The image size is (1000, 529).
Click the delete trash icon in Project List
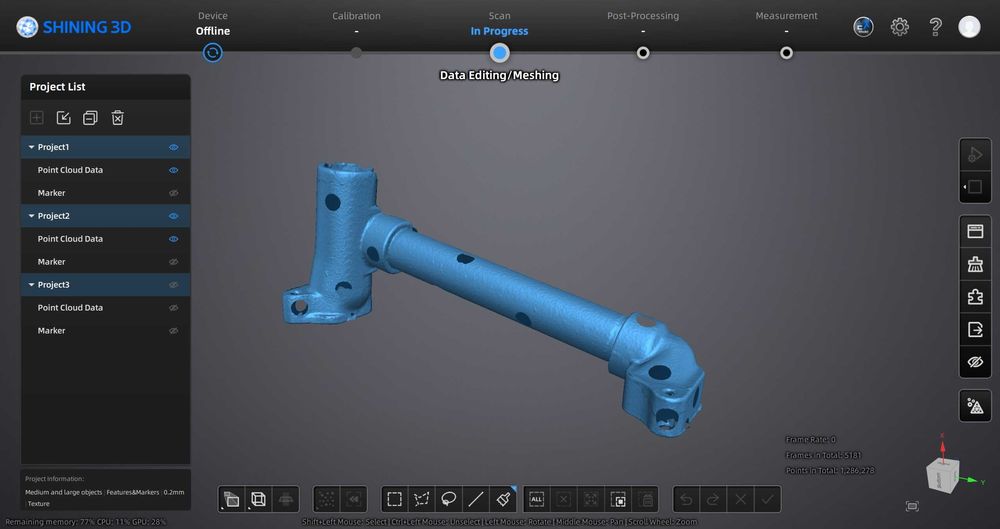[117, 117]
